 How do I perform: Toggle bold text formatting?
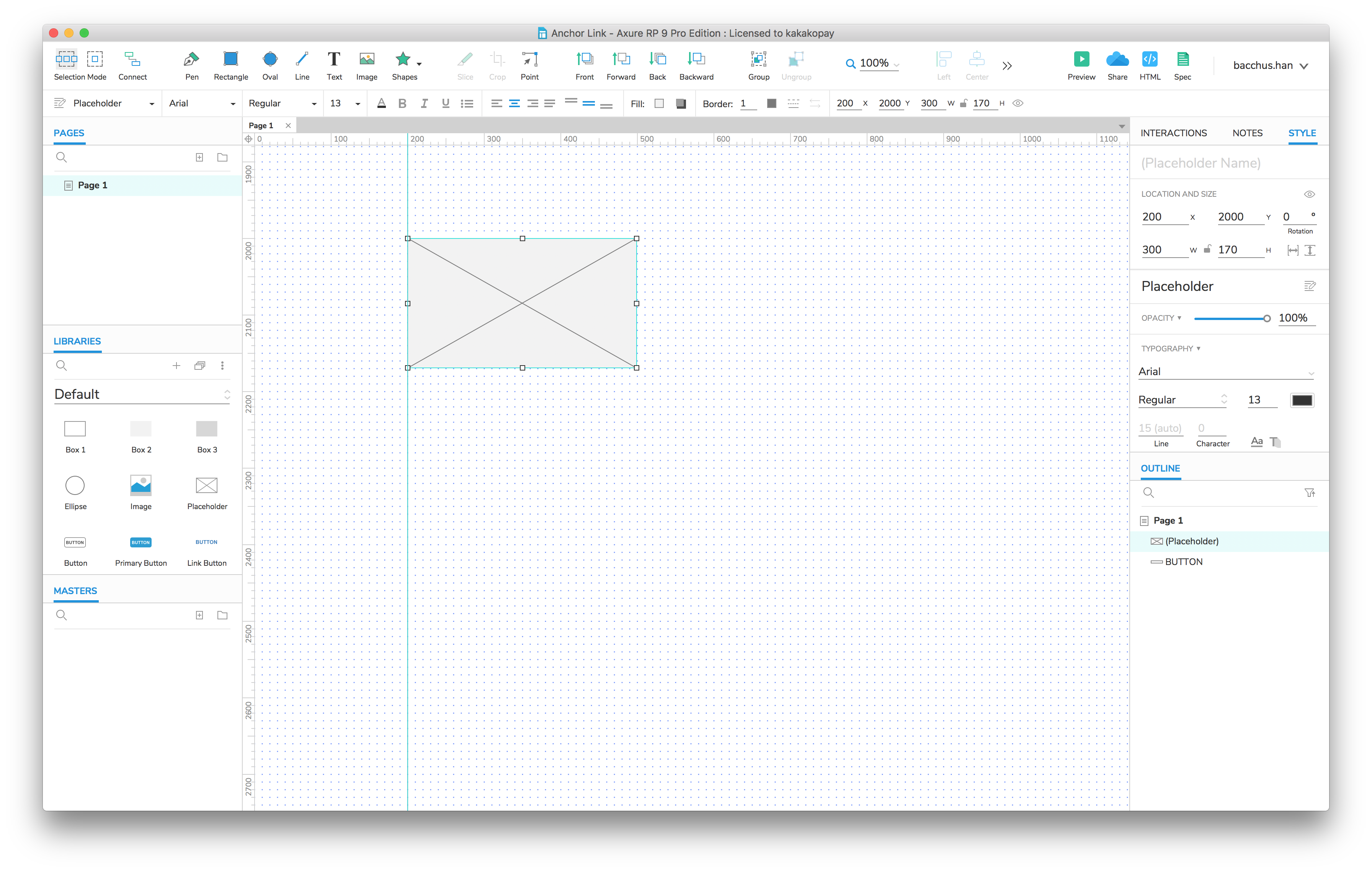(x=402, y=104)
